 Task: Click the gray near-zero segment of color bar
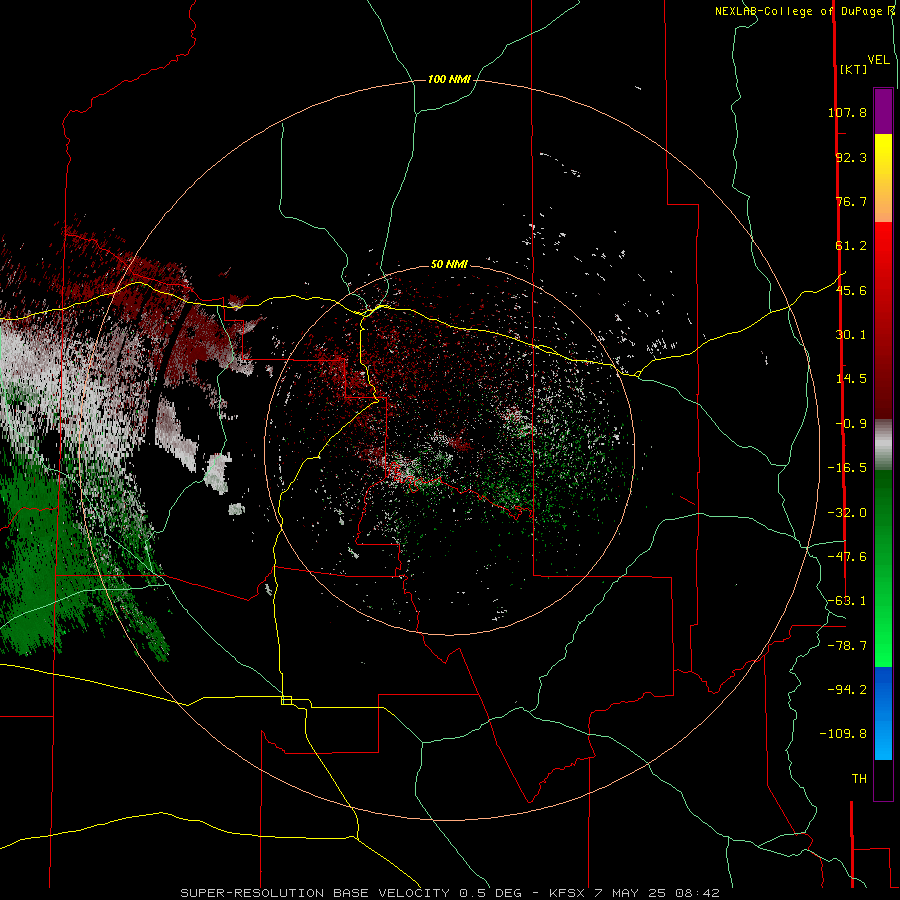pos(883,445)
